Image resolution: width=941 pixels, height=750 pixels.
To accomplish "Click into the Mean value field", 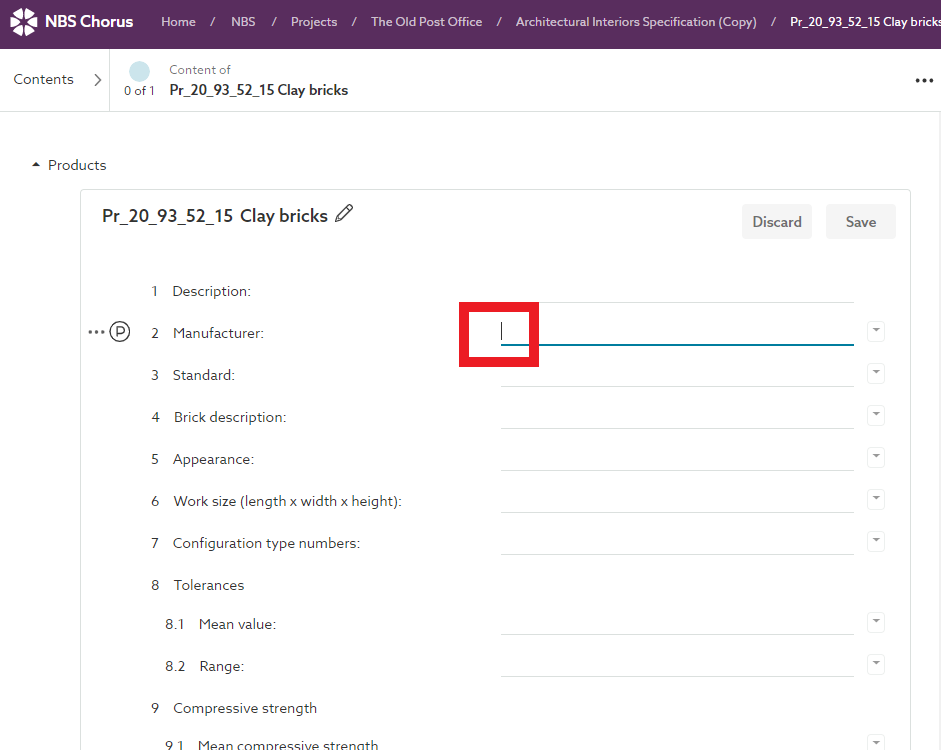I will [x=677, y=623].
